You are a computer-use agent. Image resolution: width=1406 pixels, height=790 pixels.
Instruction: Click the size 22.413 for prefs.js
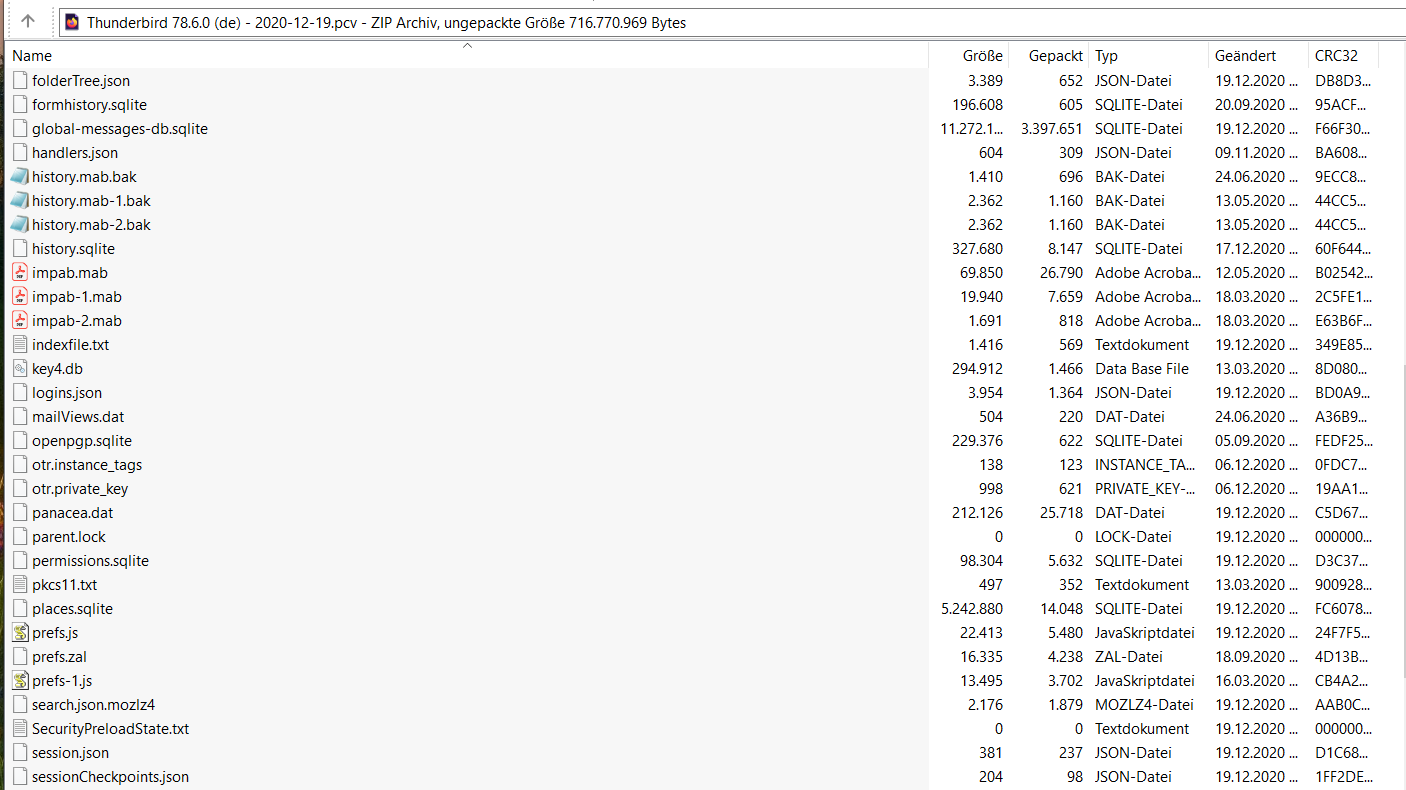[982, 633]
